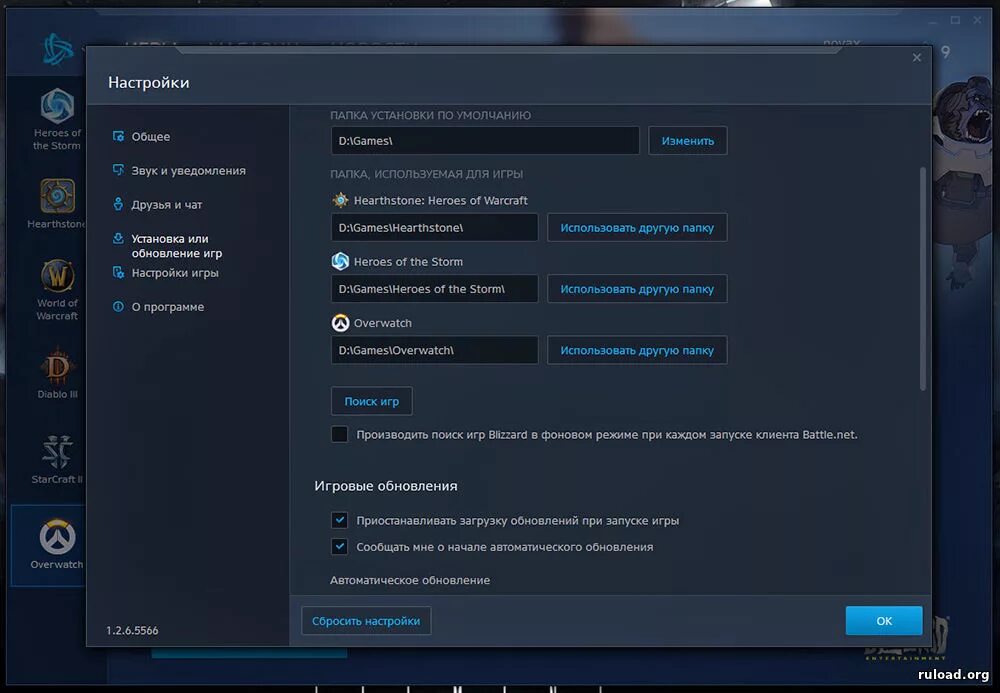
Task: Close the Настройки dialog with X
Action: [916, 57]
